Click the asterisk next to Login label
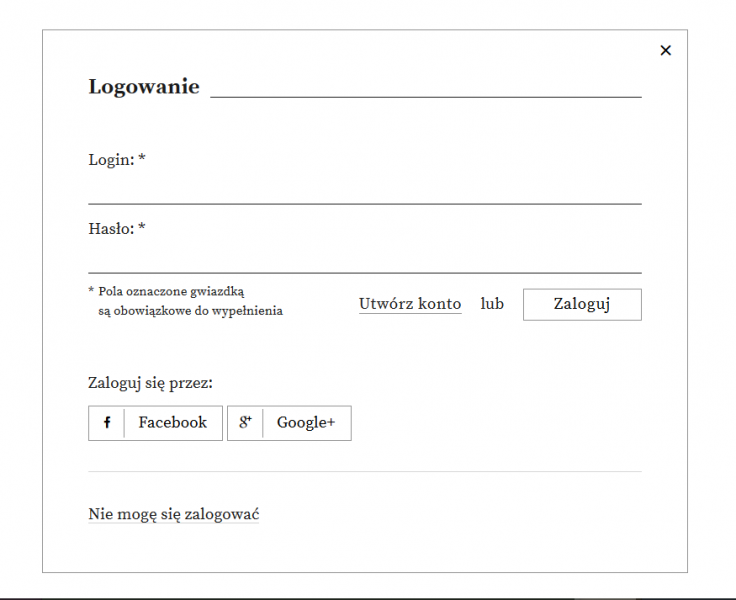 [142, 159]
